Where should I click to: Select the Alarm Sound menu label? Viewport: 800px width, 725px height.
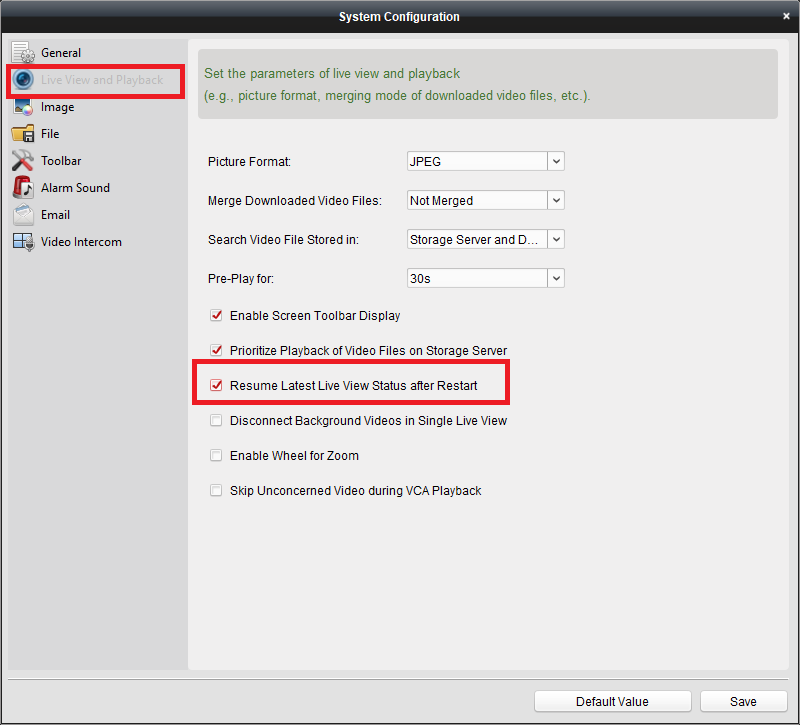(x=75, y=188)
